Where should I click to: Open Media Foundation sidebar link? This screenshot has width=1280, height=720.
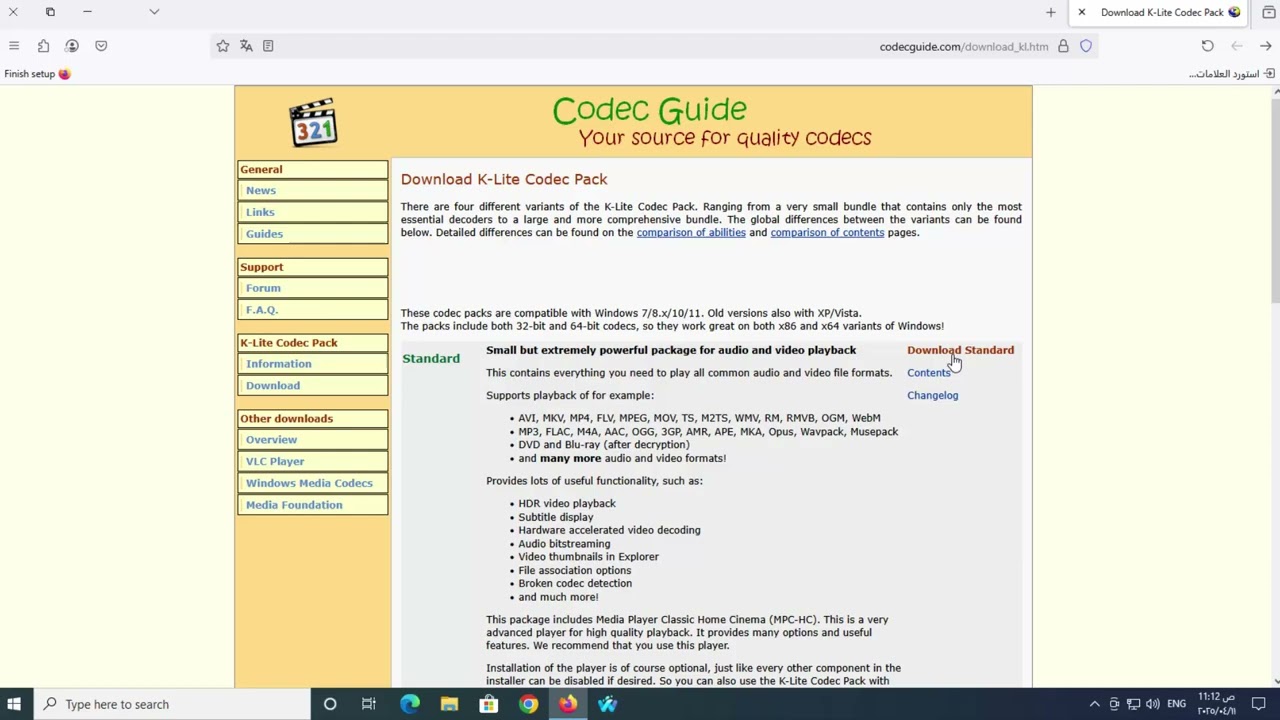(294, 505)
